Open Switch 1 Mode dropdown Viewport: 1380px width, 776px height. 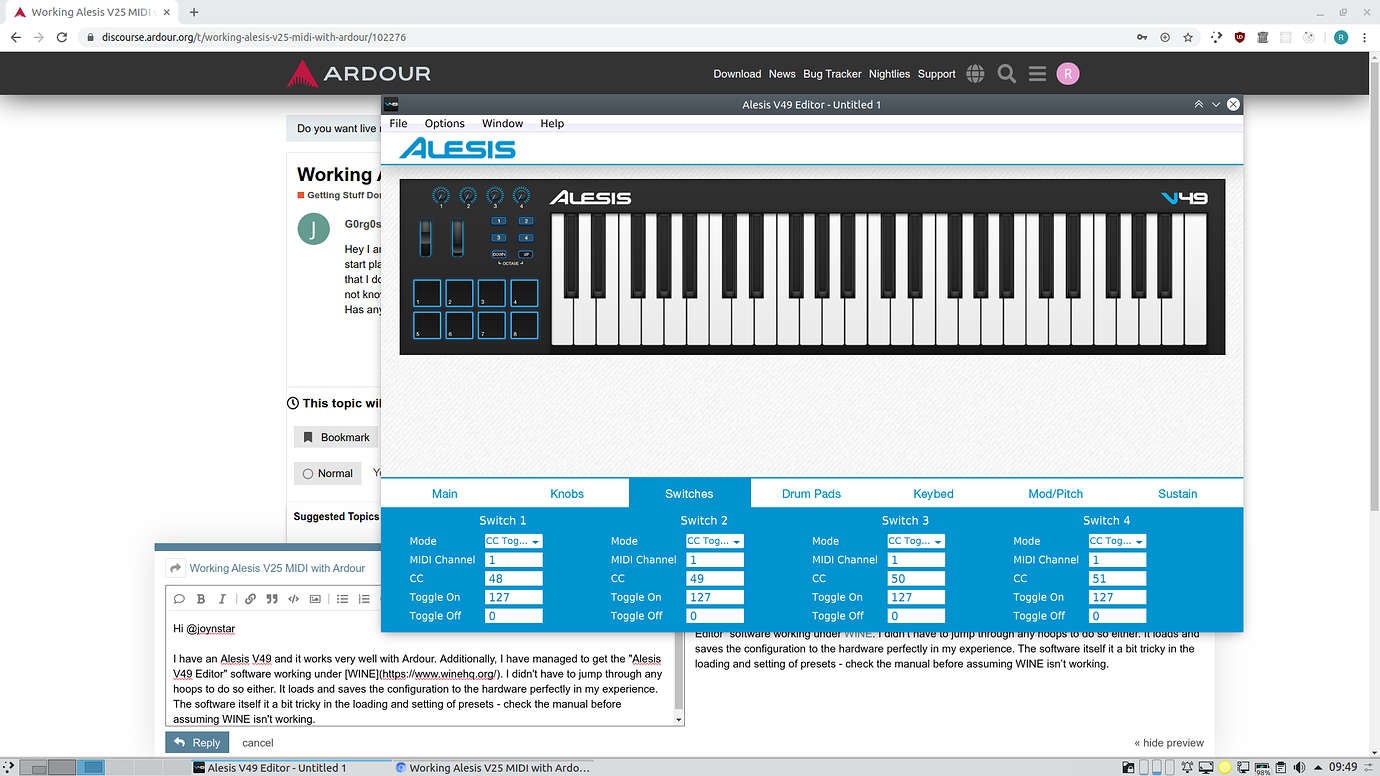coord(513,541)
